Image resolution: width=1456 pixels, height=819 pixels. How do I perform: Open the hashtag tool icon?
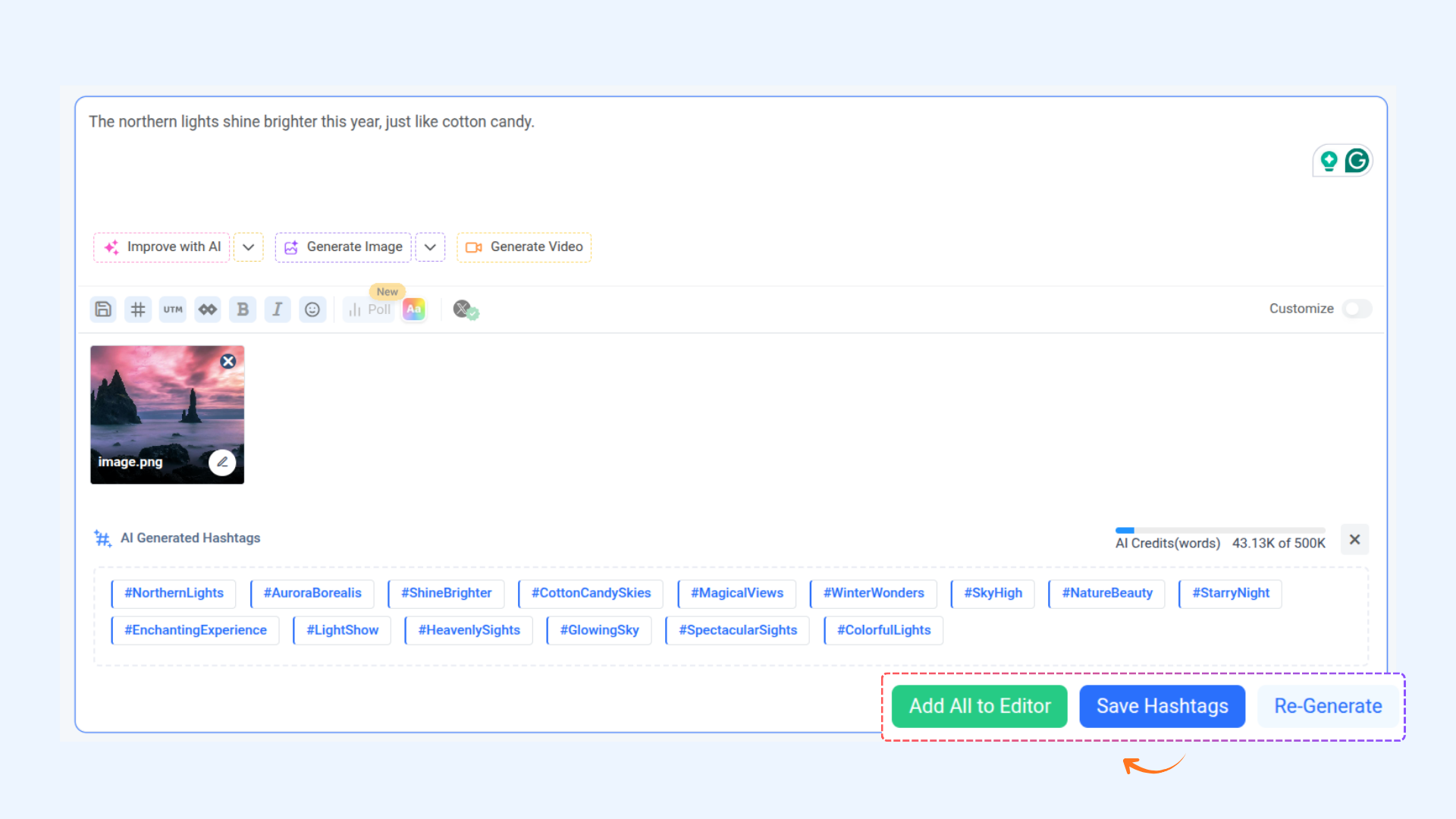[138, 309]
